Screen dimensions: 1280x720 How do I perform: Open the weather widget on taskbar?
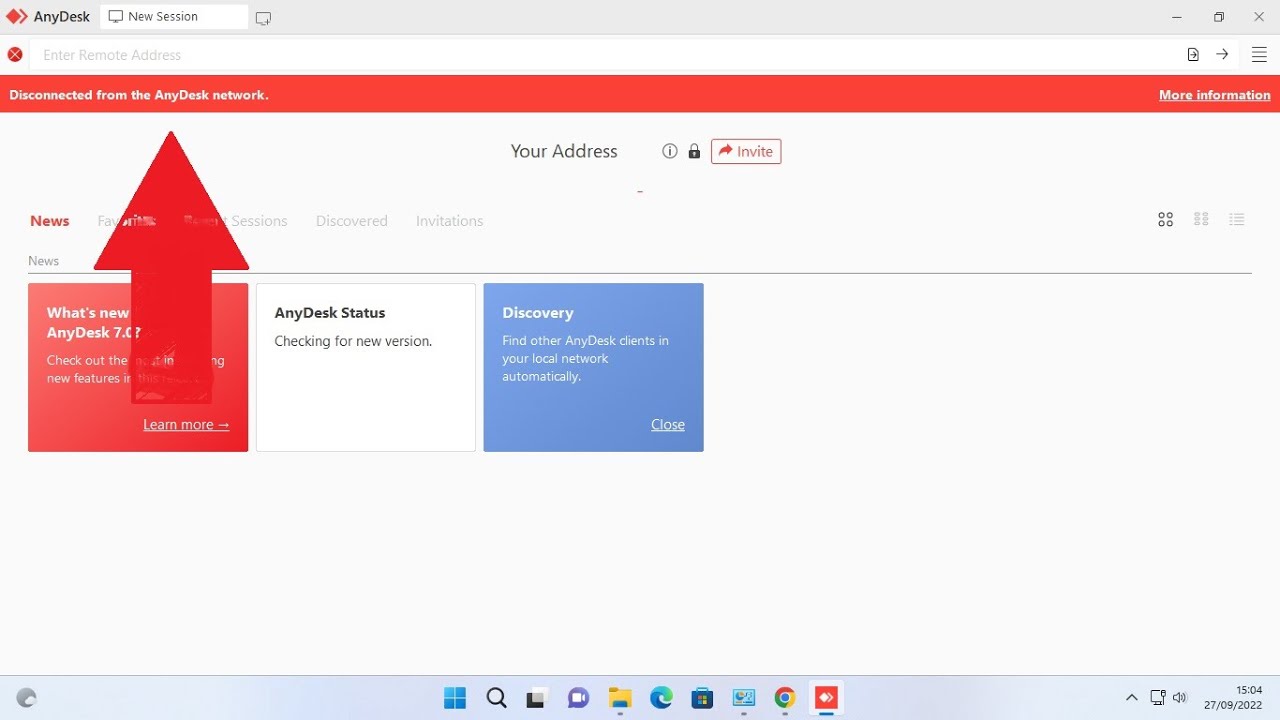pos(27,698)
